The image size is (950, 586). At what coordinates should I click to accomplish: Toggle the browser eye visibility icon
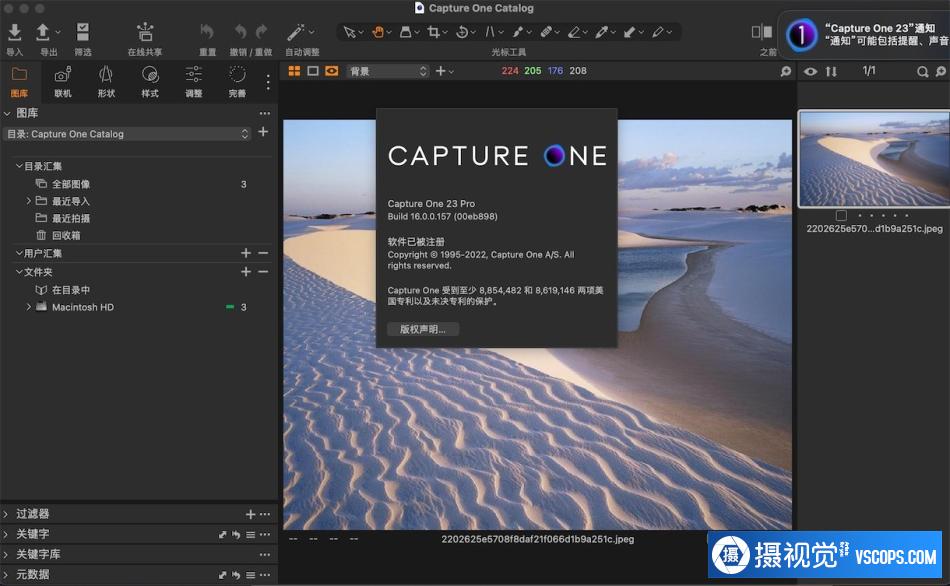(810, 72)
